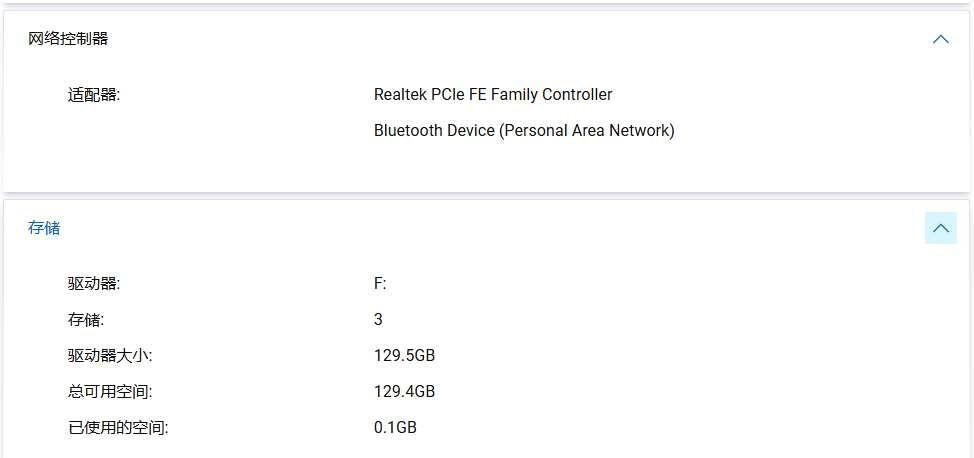Click the 适配器 label
This screenshot has height=458, width=974.
coord(94,95)
